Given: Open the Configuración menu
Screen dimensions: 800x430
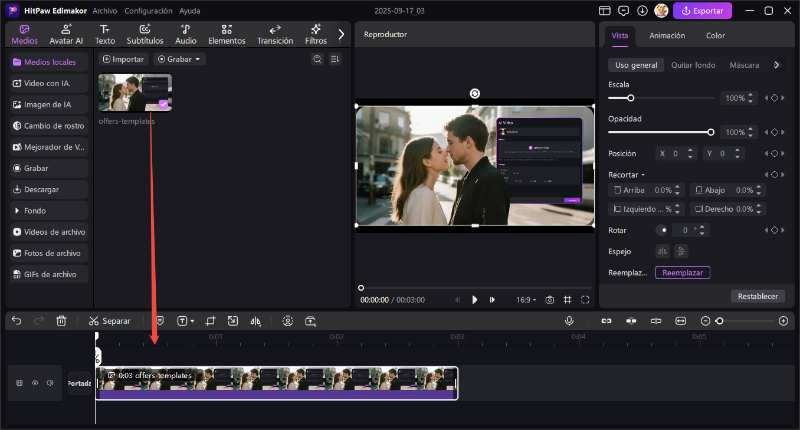Looking at the screenshot, I should tap(148, 11).
